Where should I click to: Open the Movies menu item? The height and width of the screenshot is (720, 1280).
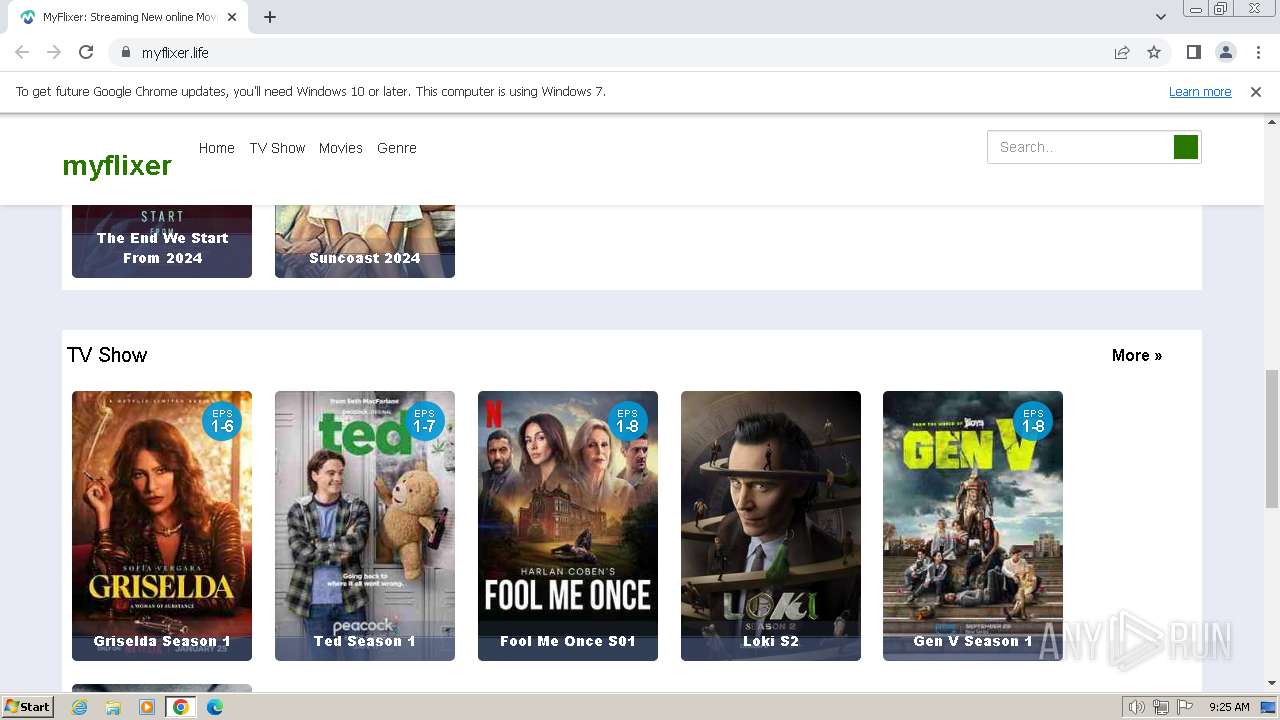(x=341, y=148)
